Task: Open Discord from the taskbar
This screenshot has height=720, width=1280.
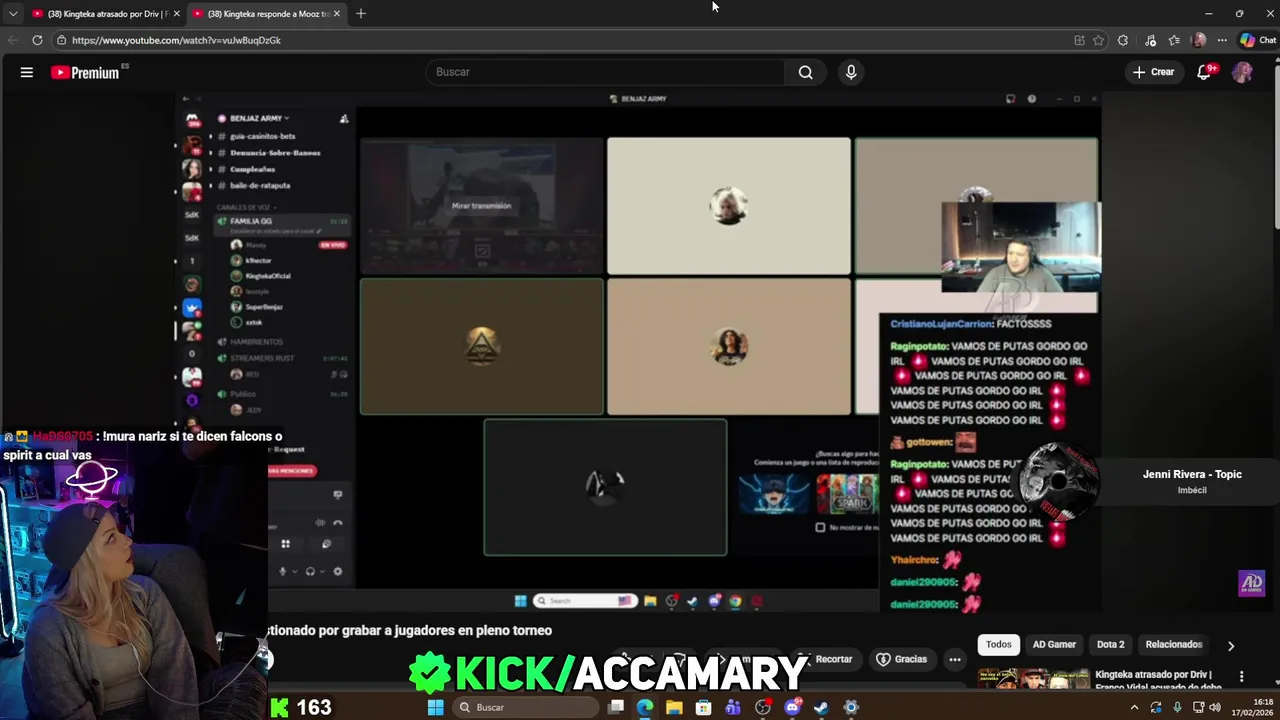Action: pos(792,707)
